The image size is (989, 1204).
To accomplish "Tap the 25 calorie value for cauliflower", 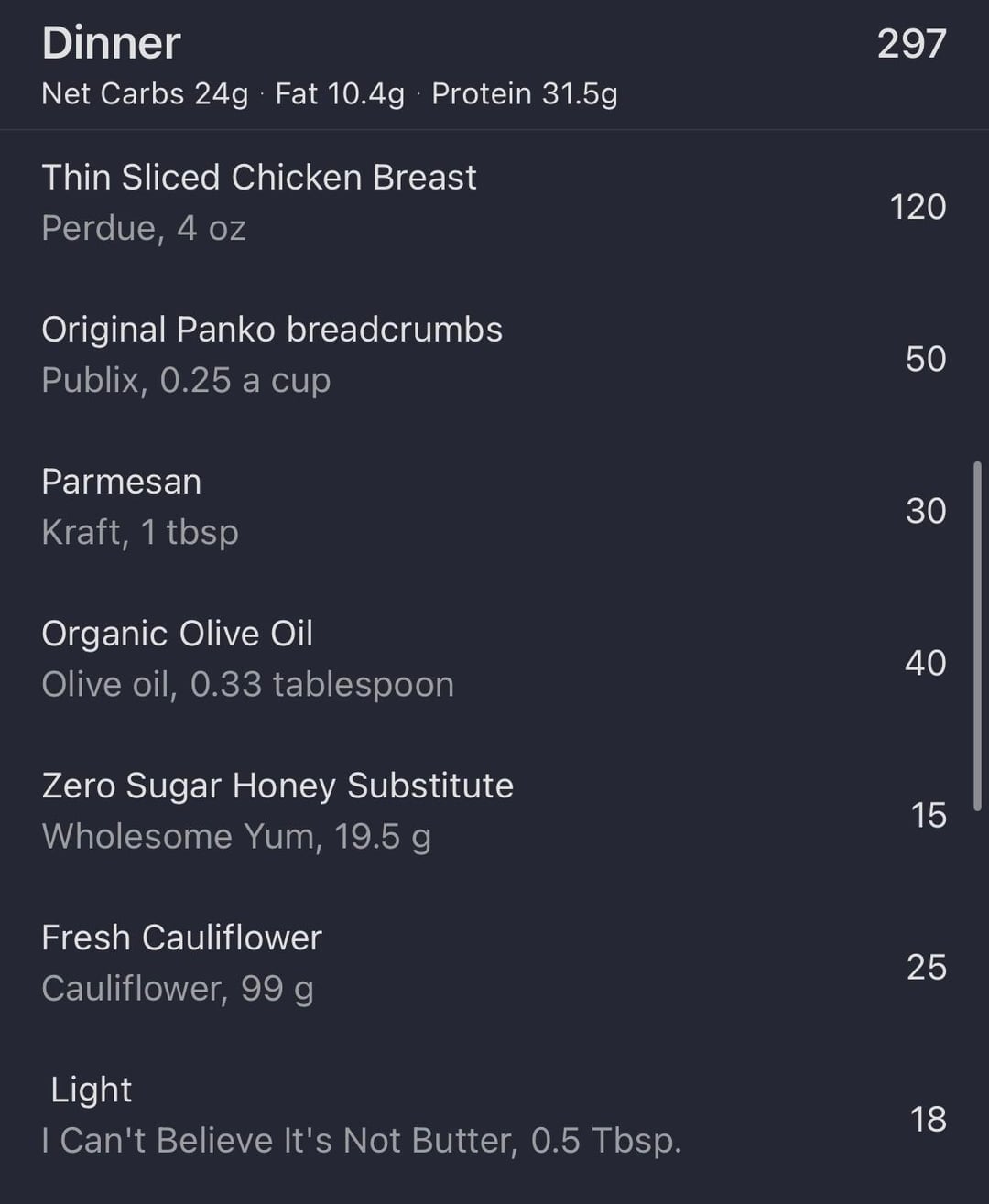I will [926, 967].
